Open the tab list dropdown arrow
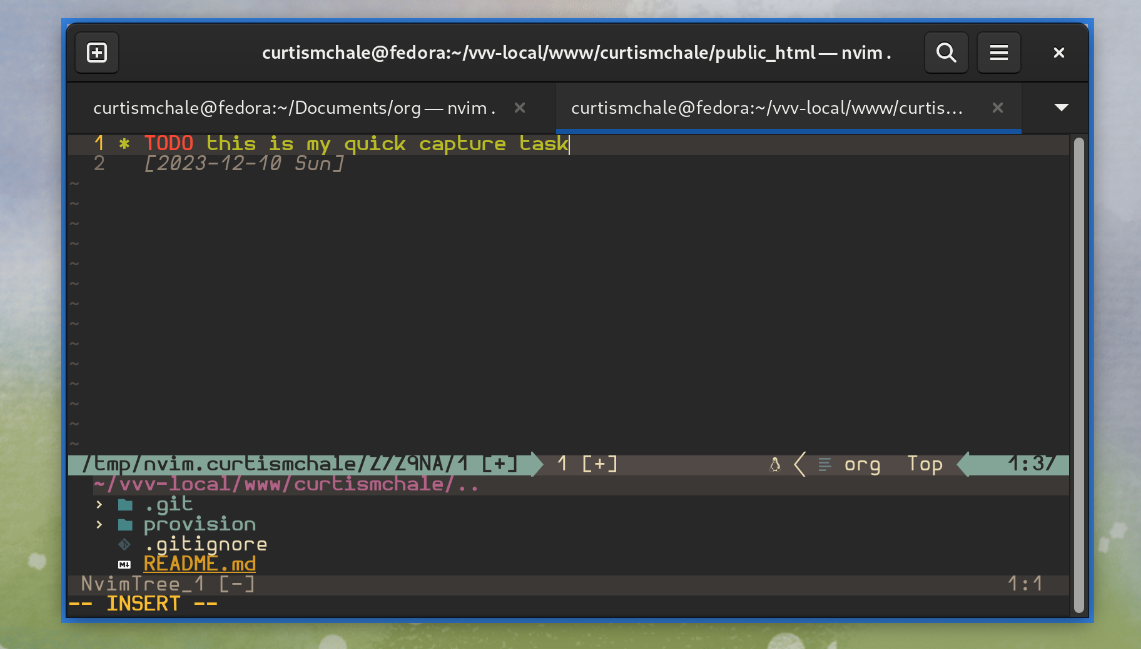Screen dimensions: 1141x649 (1061, 108)
